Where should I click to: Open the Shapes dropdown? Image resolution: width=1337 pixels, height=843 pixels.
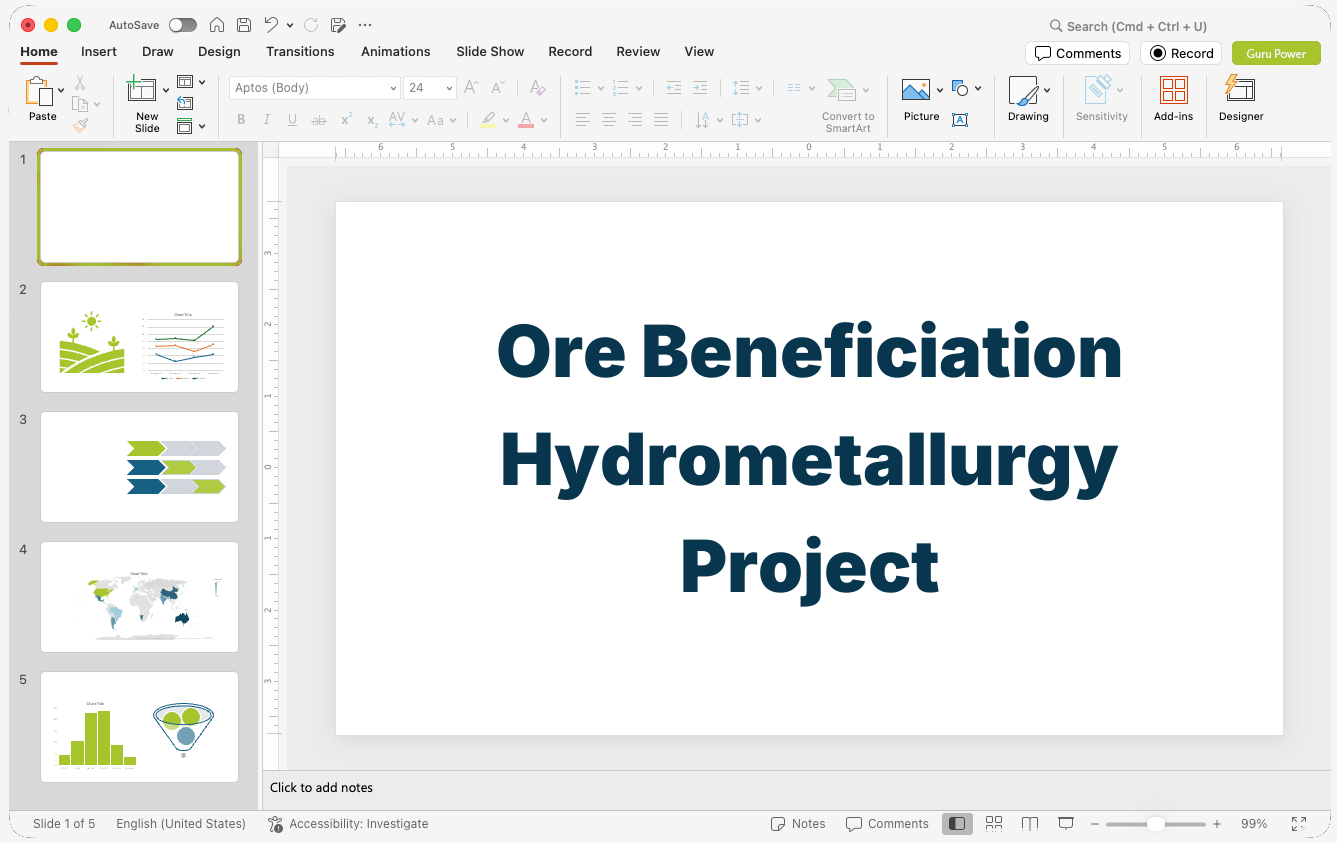[x=966, y=88]
